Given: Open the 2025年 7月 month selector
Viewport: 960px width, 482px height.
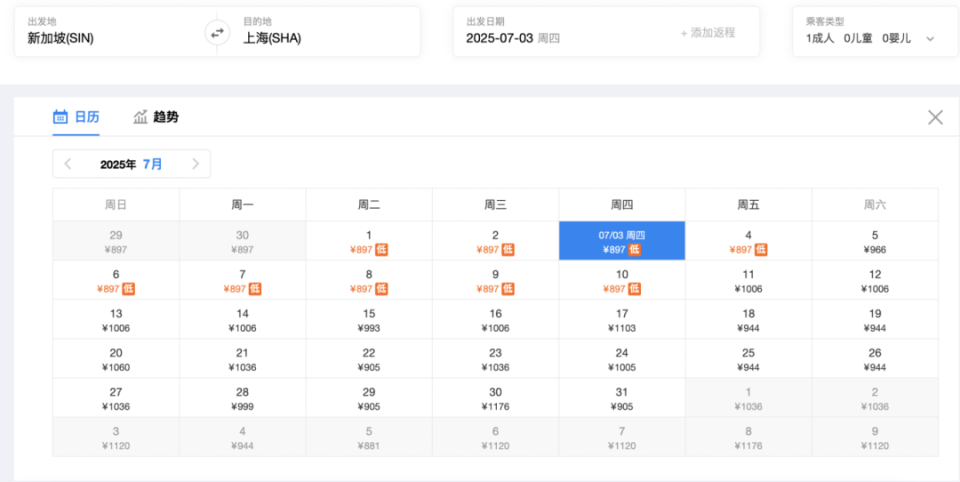Looking at the screenshot, I should coord(132,164).
